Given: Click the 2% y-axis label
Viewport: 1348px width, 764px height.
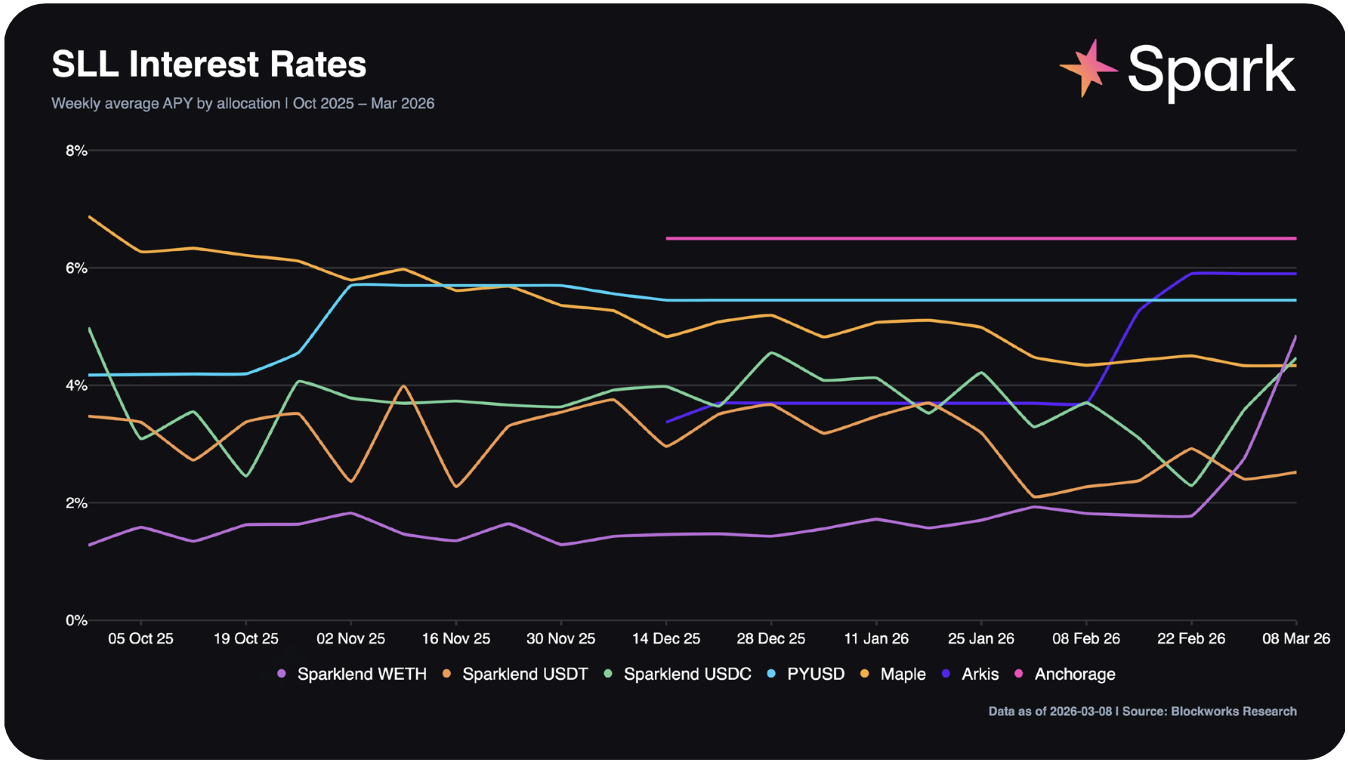Looking at the screenshot, I should click(77, 503).
